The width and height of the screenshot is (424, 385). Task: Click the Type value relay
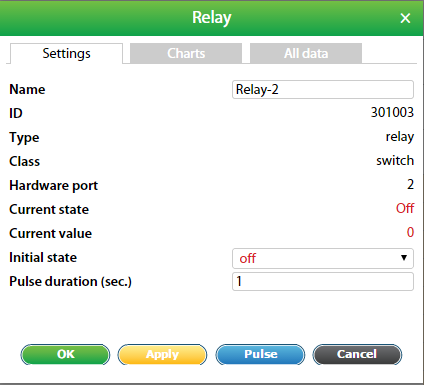tap(400, 137)
